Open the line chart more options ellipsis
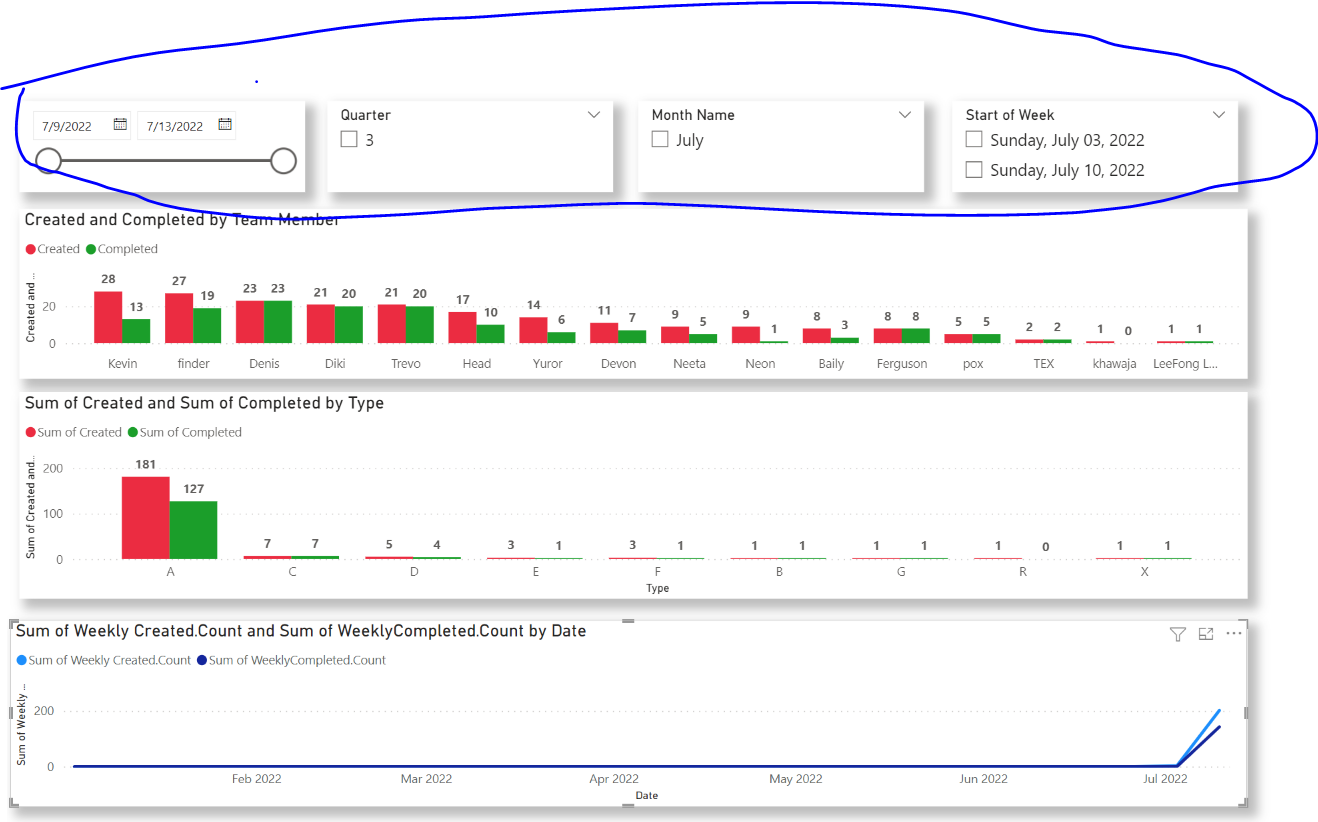The height and width of the screenshot is (822, 1318). (x=1234, y=634)
